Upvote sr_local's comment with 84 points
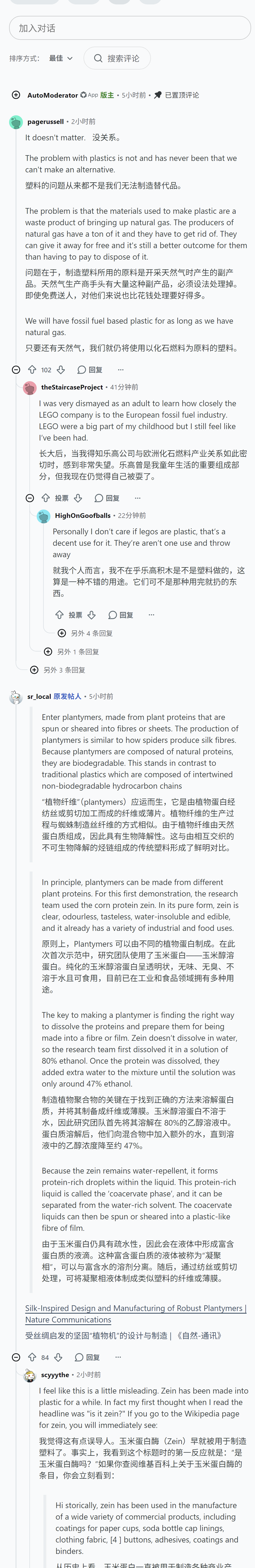255x1568 pixels. coord(32,1357)
